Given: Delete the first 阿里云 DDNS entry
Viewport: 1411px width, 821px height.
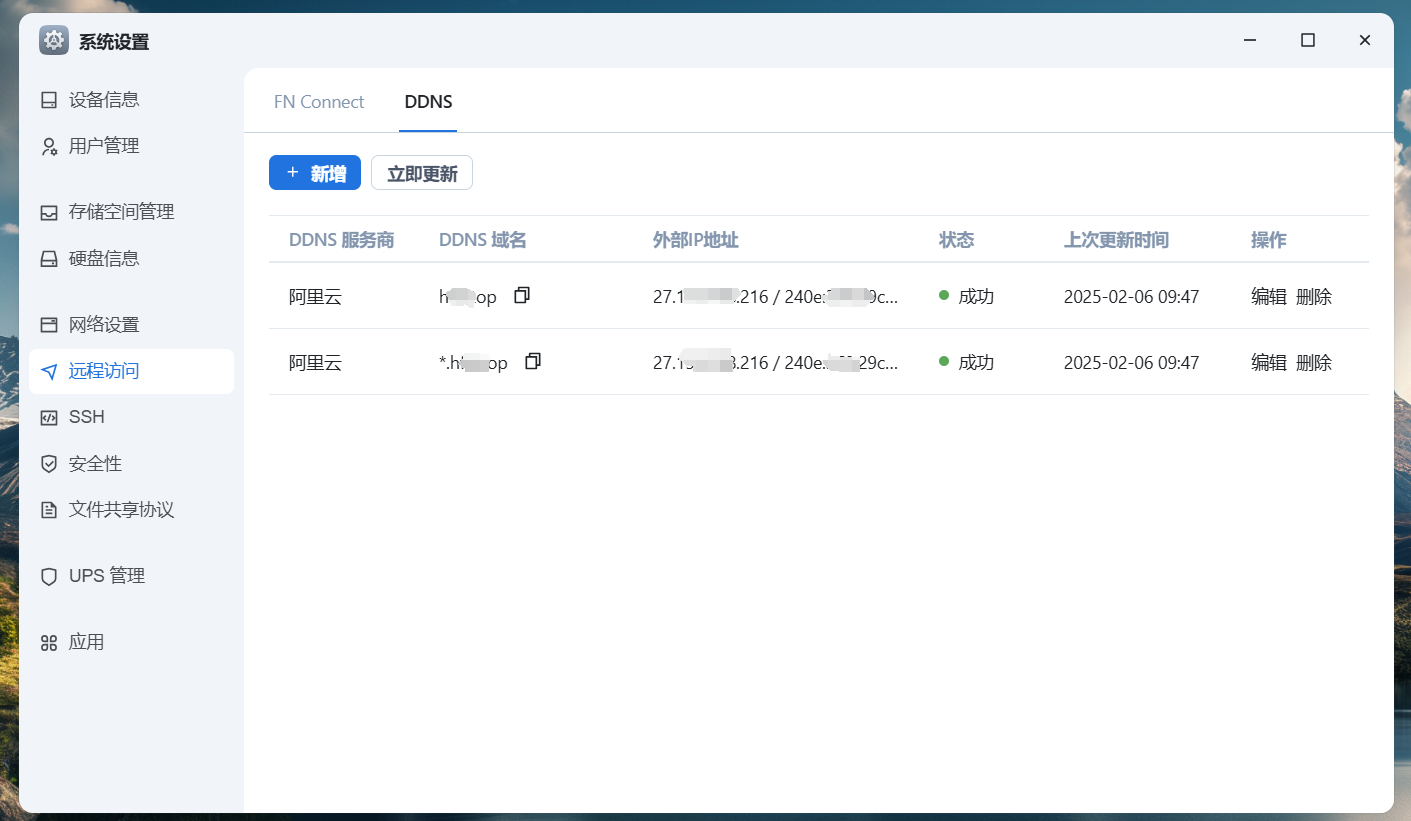Looking at the screenshot, I should [x=1314, y=296].
